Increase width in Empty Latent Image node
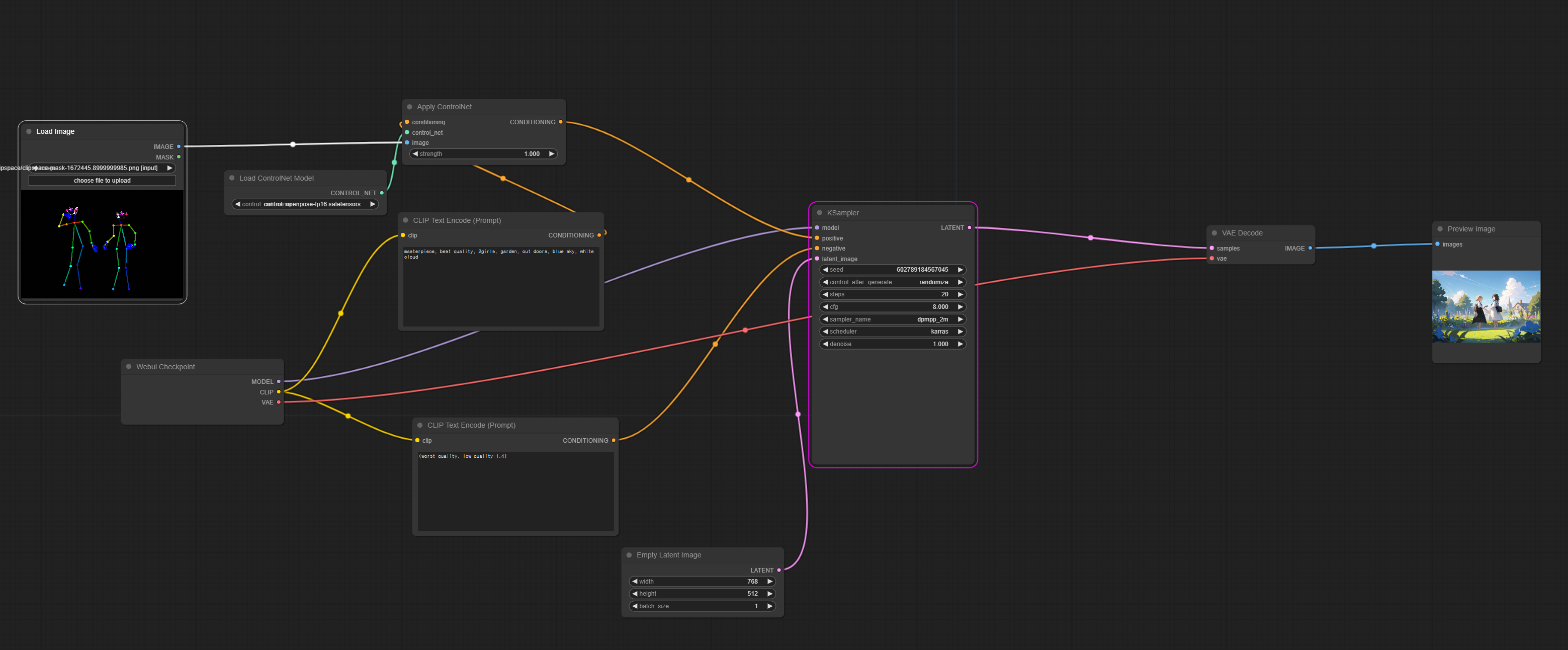 pyautogui.click(x=769, y=581)
